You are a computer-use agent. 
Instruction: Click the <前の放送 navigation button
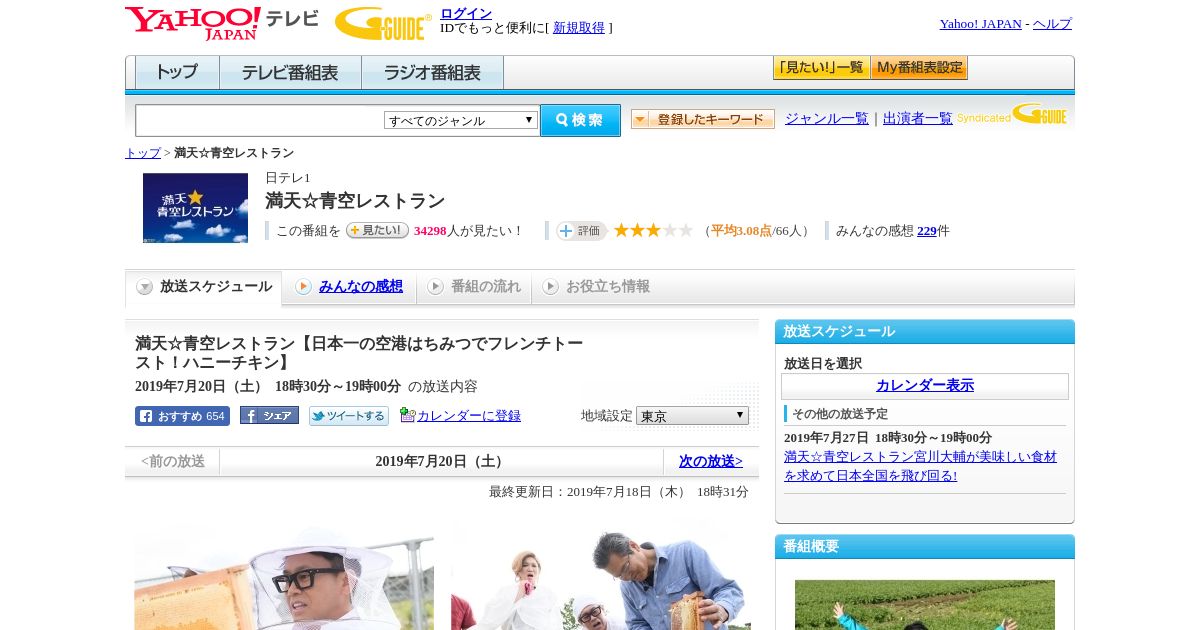173,462
